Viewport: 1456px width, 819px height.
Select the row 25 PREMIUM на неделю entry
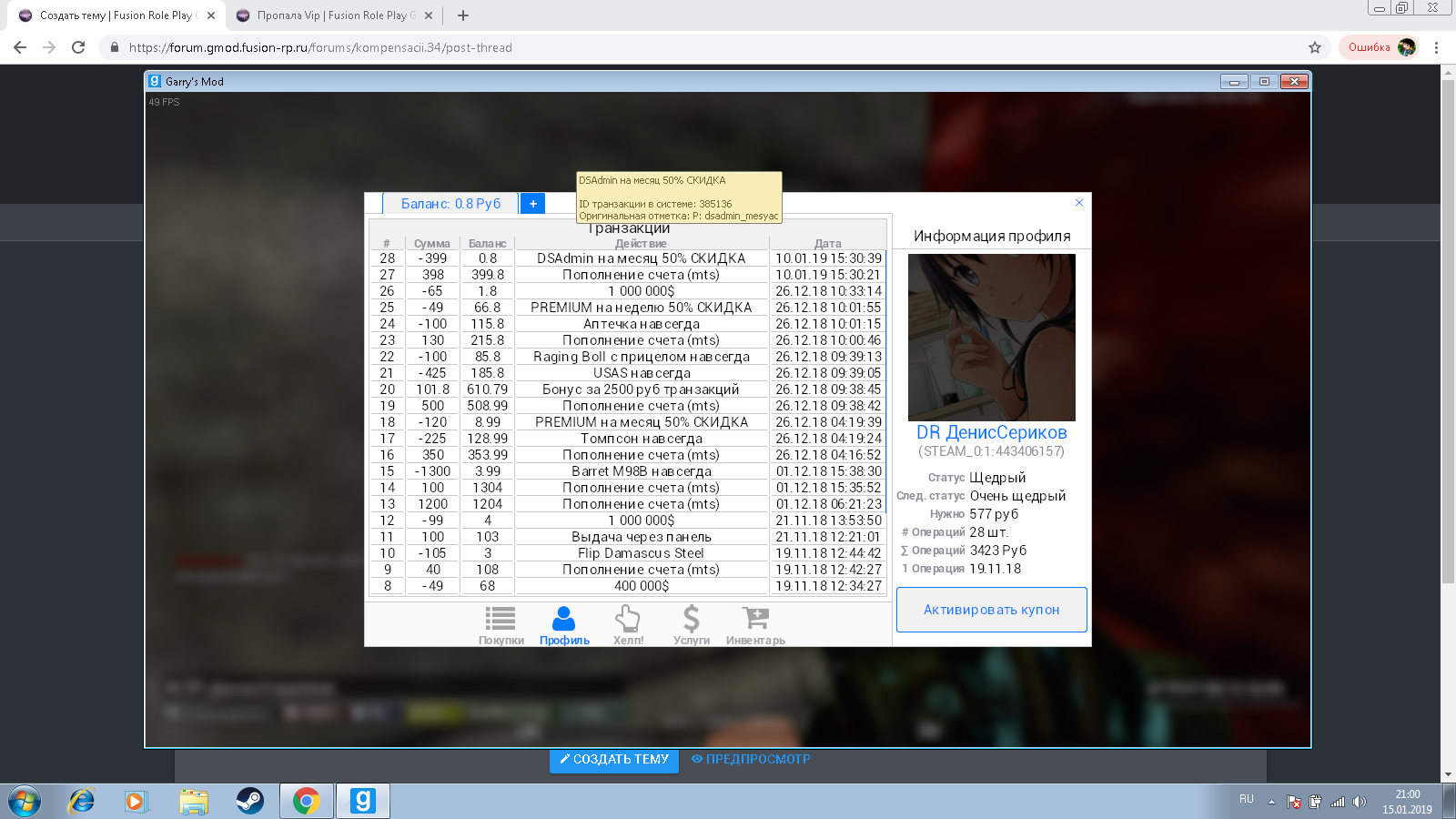[628, 308]
